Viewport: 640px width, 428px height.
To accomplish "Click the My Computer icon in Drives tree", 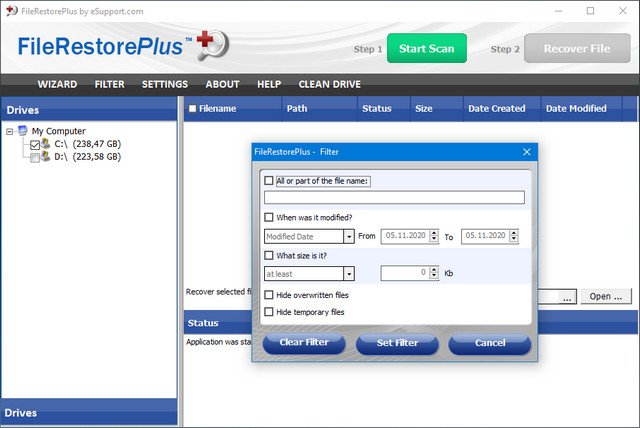I will [x=23, y=131].
